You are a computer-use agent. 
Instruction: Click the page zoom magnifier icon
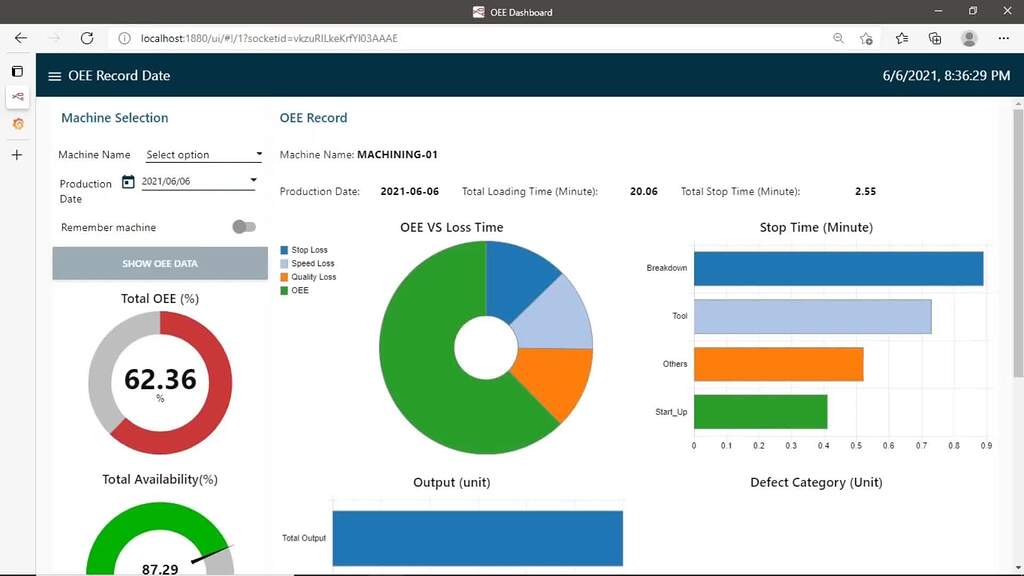click(838, 38)
